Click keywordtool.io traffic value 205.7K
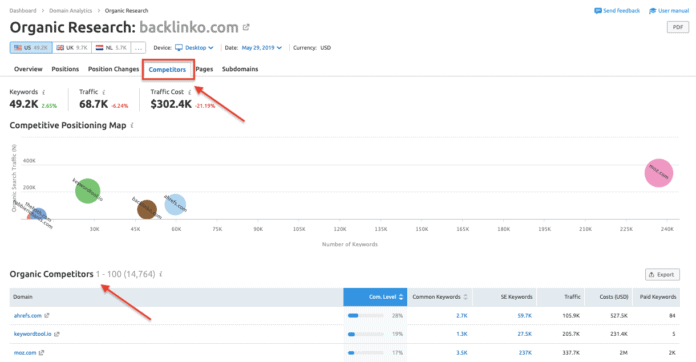The height and width of the screenshot is (362, 696). pyautogui.click(x=571, y=334)
